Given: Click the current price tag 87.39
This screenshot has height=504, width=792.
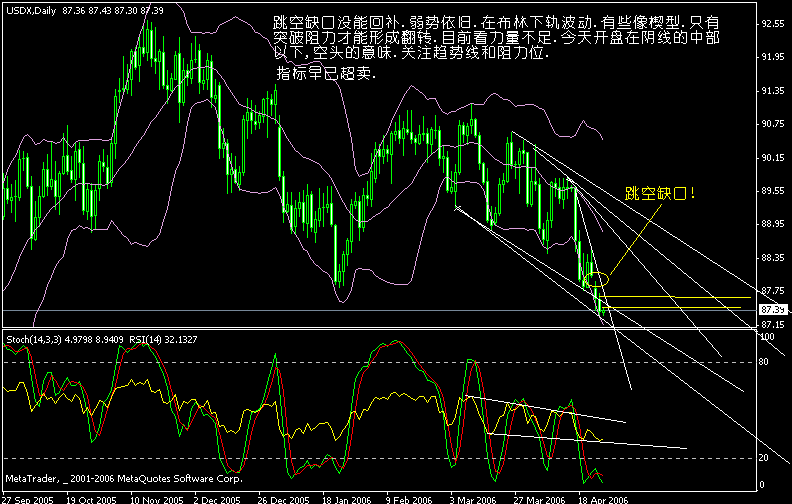Looking at the screenshot, I should click(774, 309).
